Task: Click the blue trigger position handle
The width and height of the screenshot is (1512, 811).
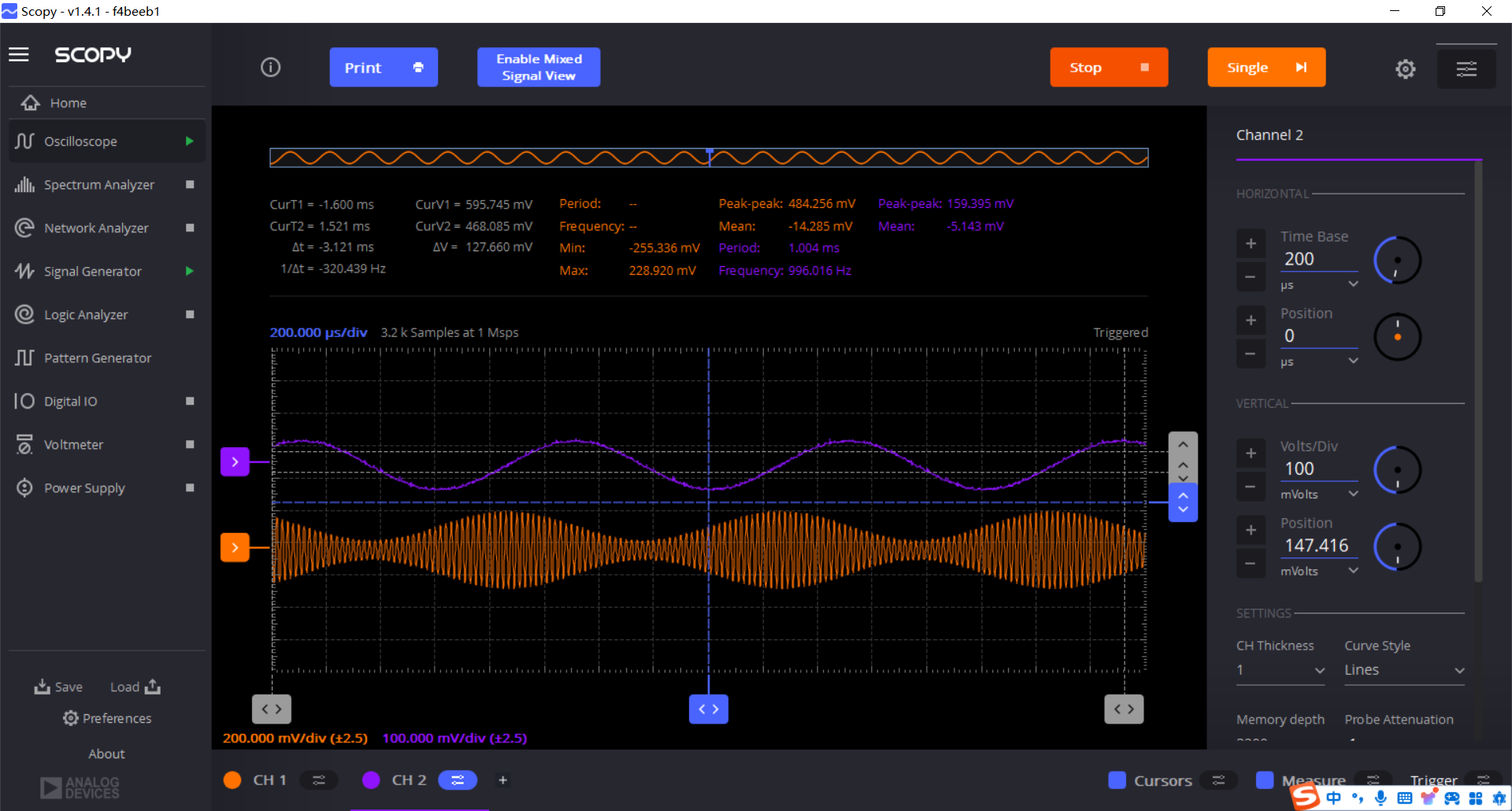Action: click(x=709, y=709)
